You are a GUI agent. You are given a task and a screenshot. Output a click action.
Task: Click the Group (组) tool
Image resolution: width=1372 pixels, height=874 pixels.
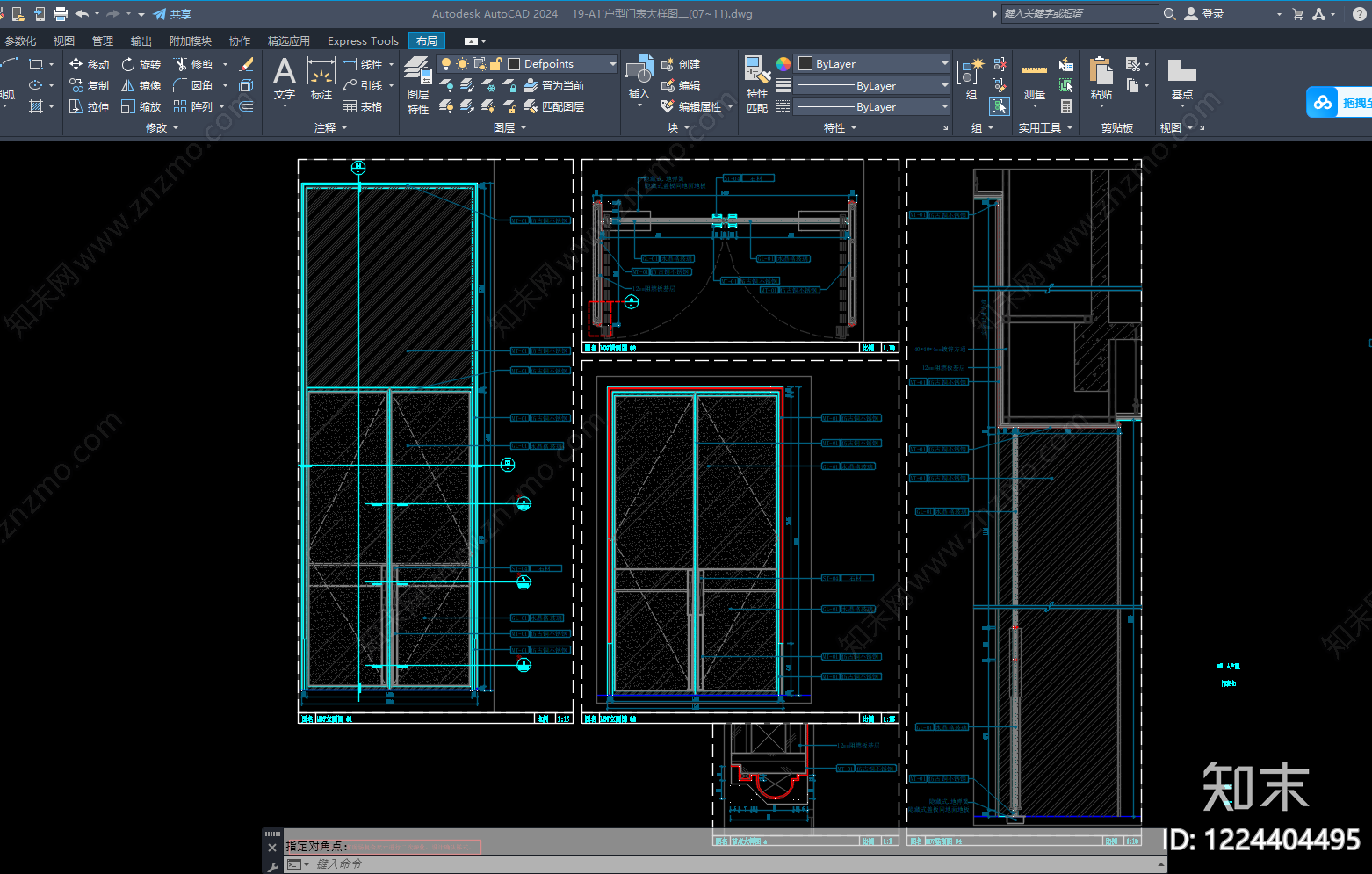point(971,79)
